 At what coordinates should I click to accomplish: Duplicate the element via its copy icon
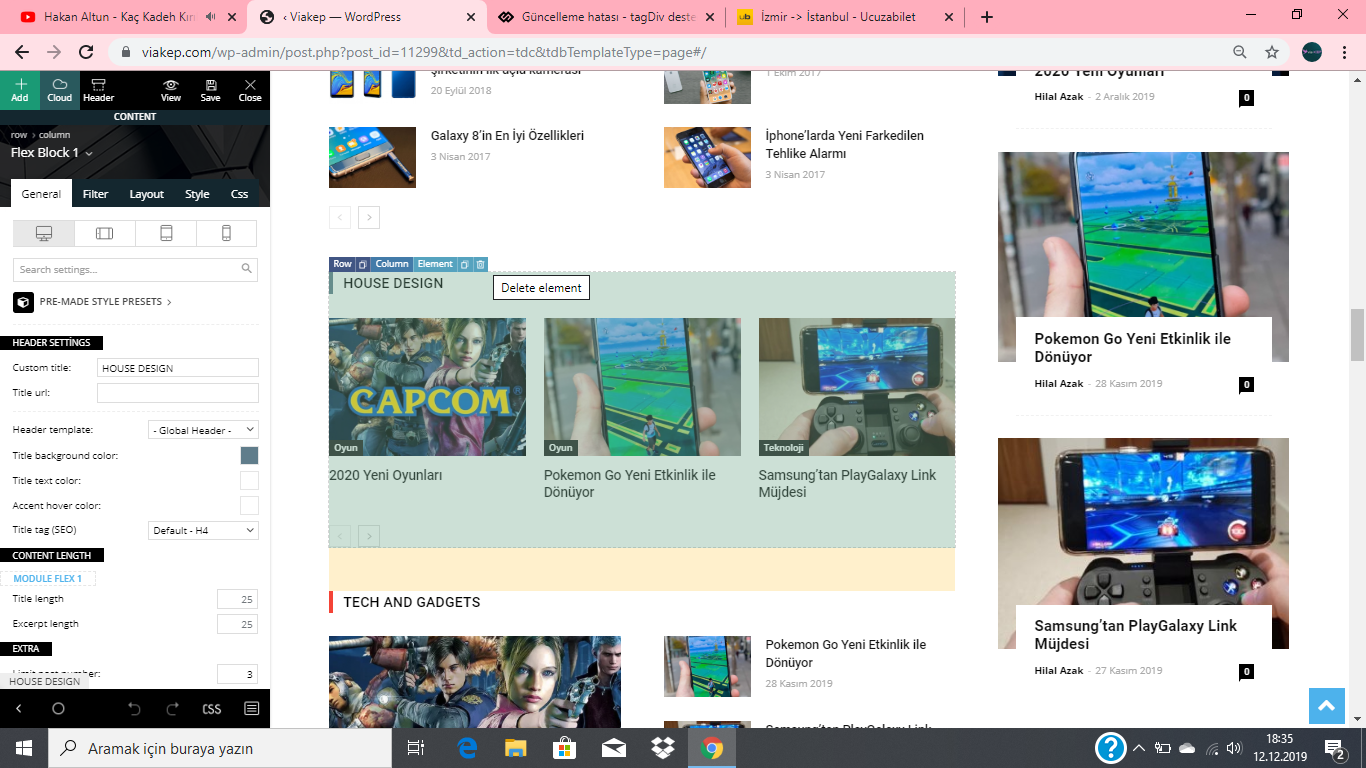(x=465, y=264)
